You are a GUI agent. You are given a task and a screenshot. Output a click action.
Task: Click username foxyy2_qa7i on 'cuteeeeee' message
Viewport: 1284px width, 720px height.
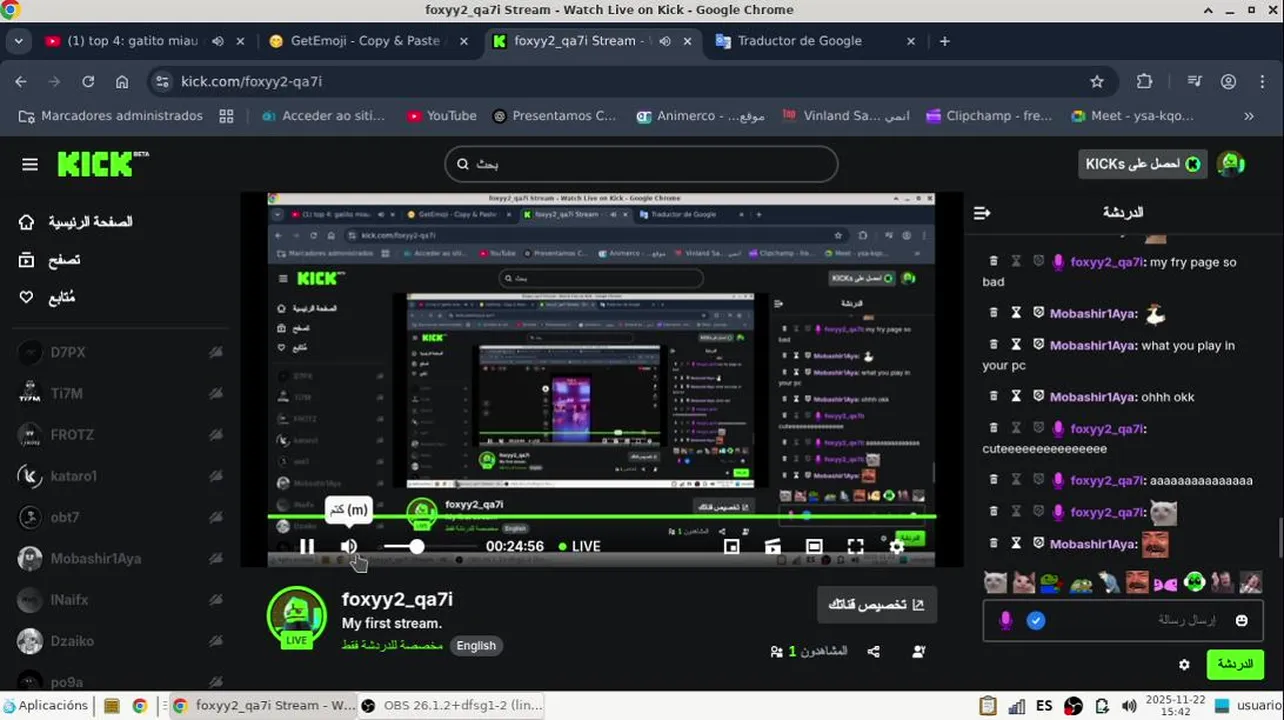click(x=1107, y=428)
